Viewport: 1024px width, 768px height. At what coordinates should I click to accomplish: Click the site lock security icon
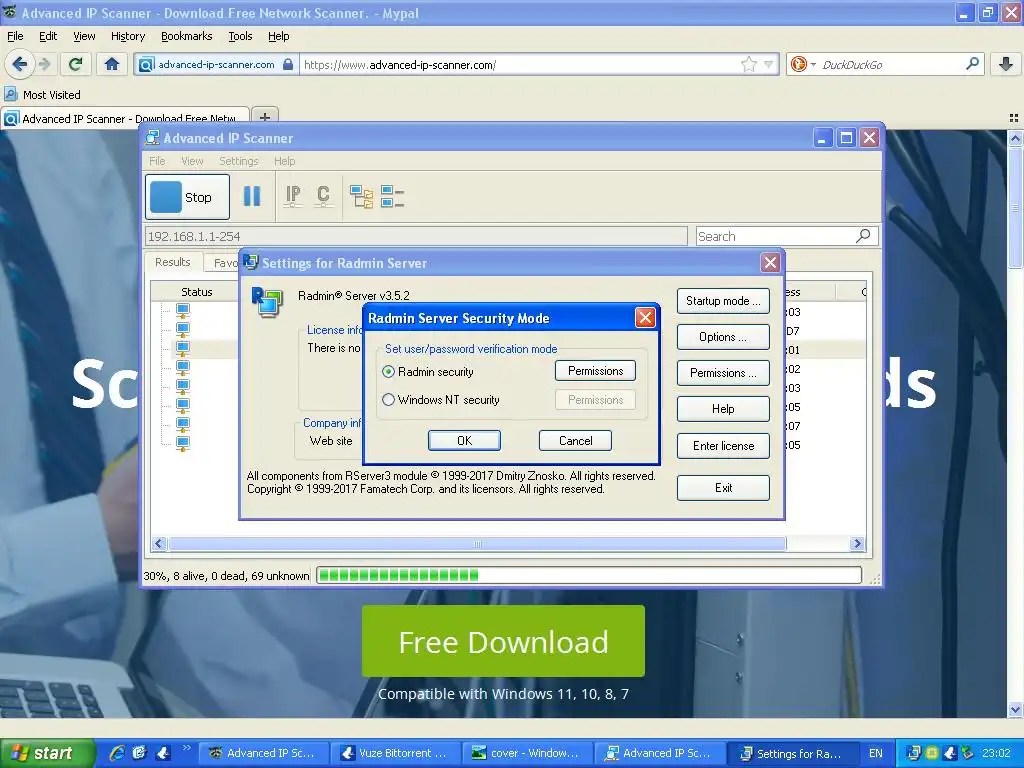[x=288, y=64]
